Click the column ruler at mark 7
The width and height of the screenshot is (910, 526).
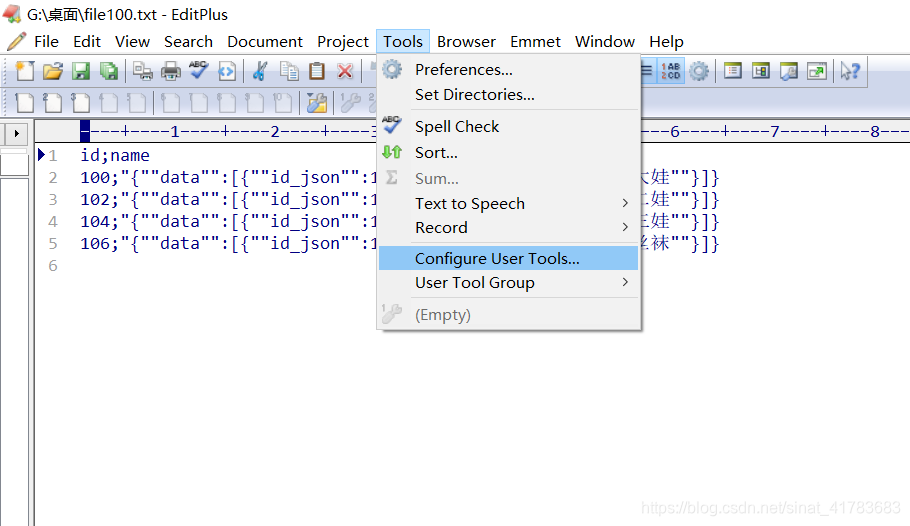[x=775, y=132]
